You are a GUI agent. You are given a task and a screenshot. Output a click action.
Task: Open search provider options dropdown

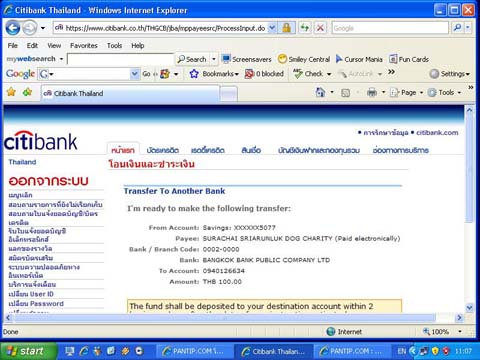point(468,28)
